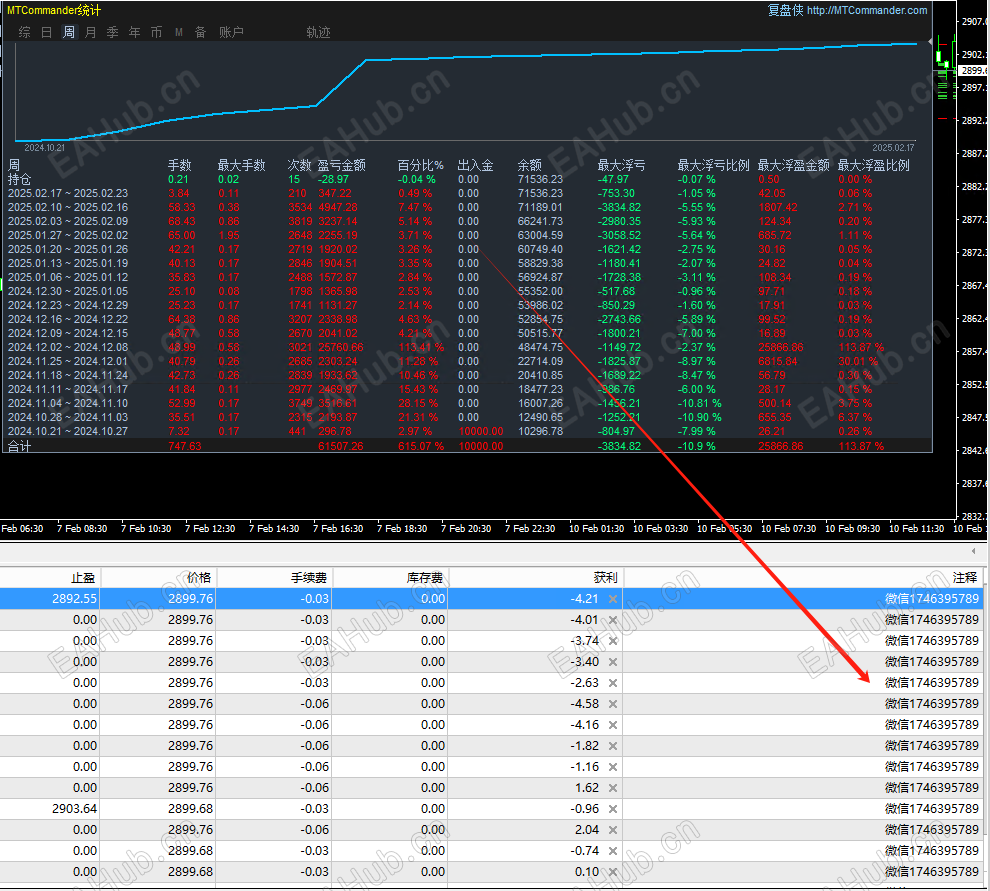
Task: Open the 轨迹 trajectory tab
Action: coord(318,32)
